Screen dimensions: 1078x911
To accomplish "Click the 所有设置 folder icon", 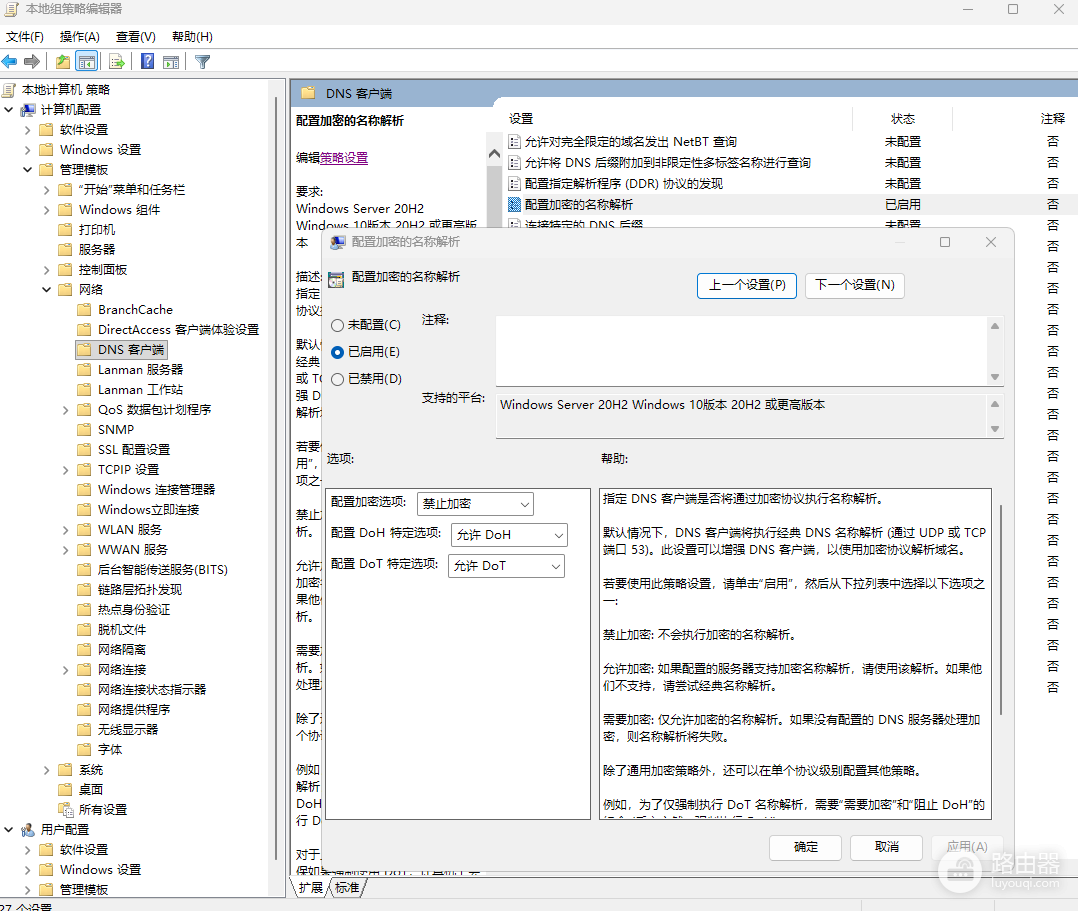I will coord(66,810).
